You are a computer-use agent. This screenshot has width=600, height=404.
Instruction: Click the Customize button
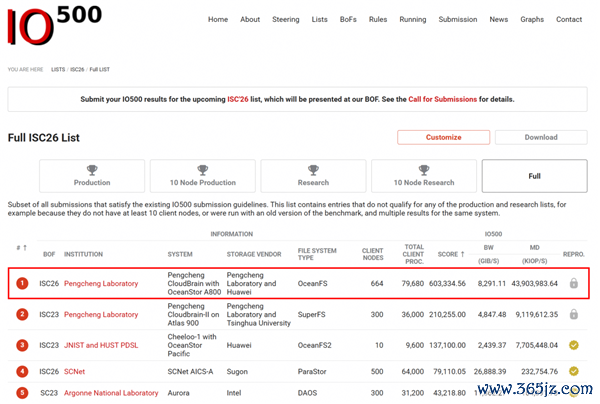(443, 137)
